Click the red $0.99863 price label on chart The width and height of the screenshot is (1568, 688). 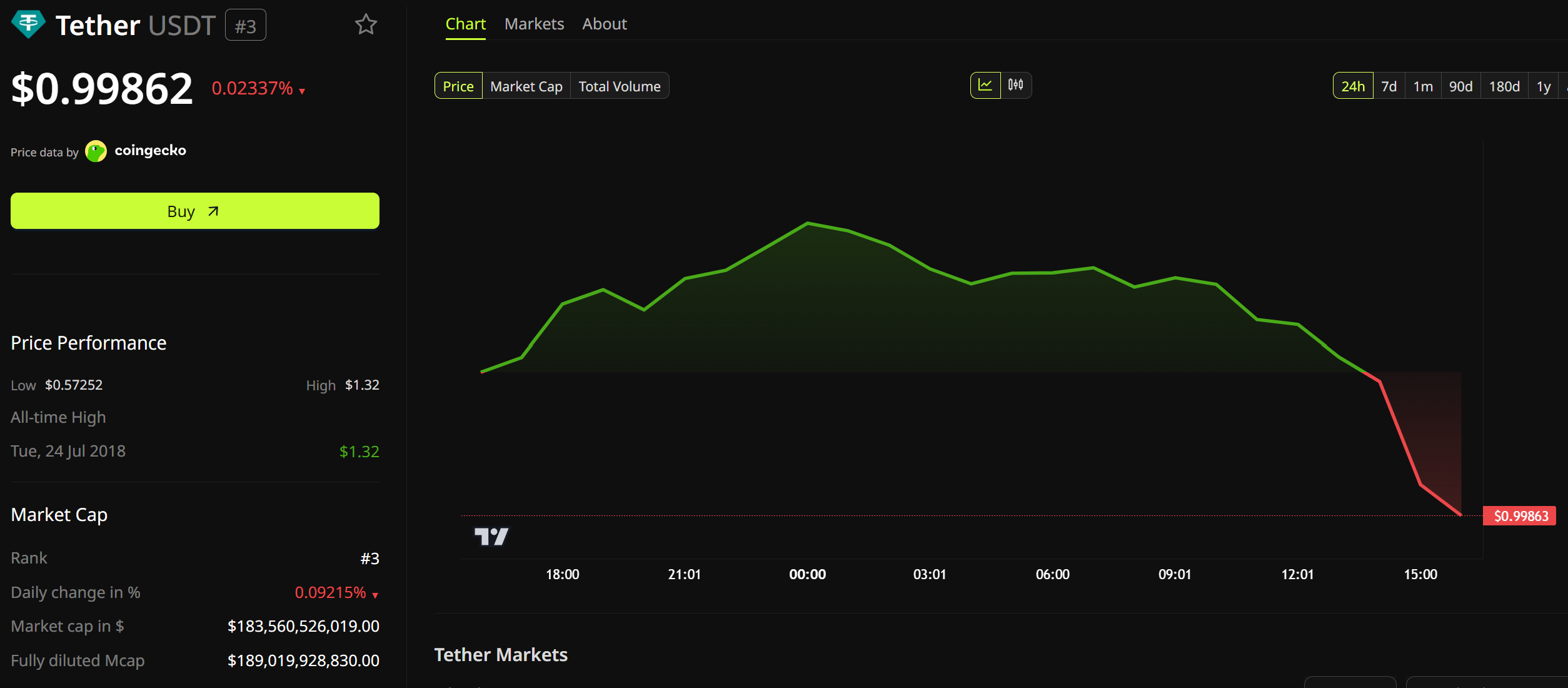click(1520, 516)
